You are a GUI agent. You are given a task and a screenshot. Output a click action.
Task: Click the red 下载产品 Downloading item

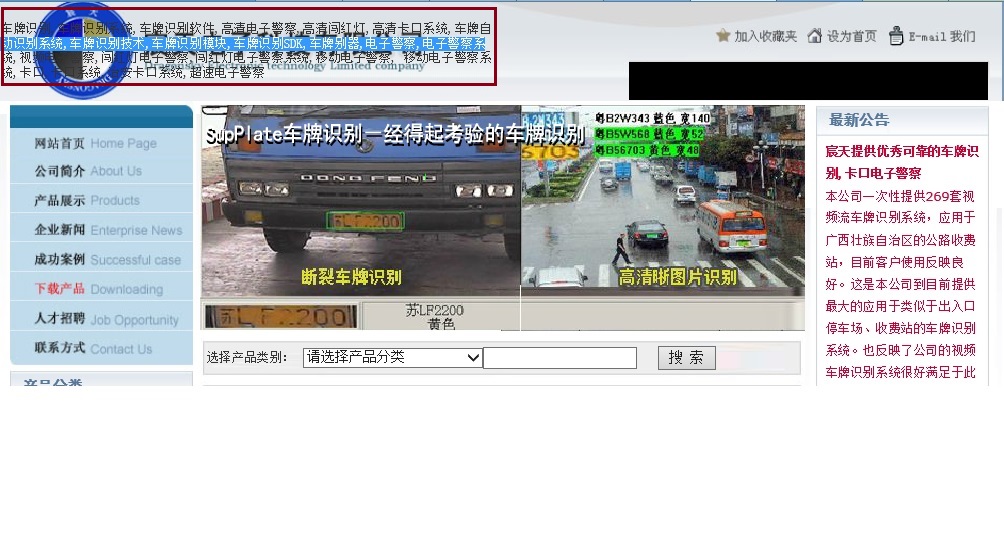click(99, 289)
